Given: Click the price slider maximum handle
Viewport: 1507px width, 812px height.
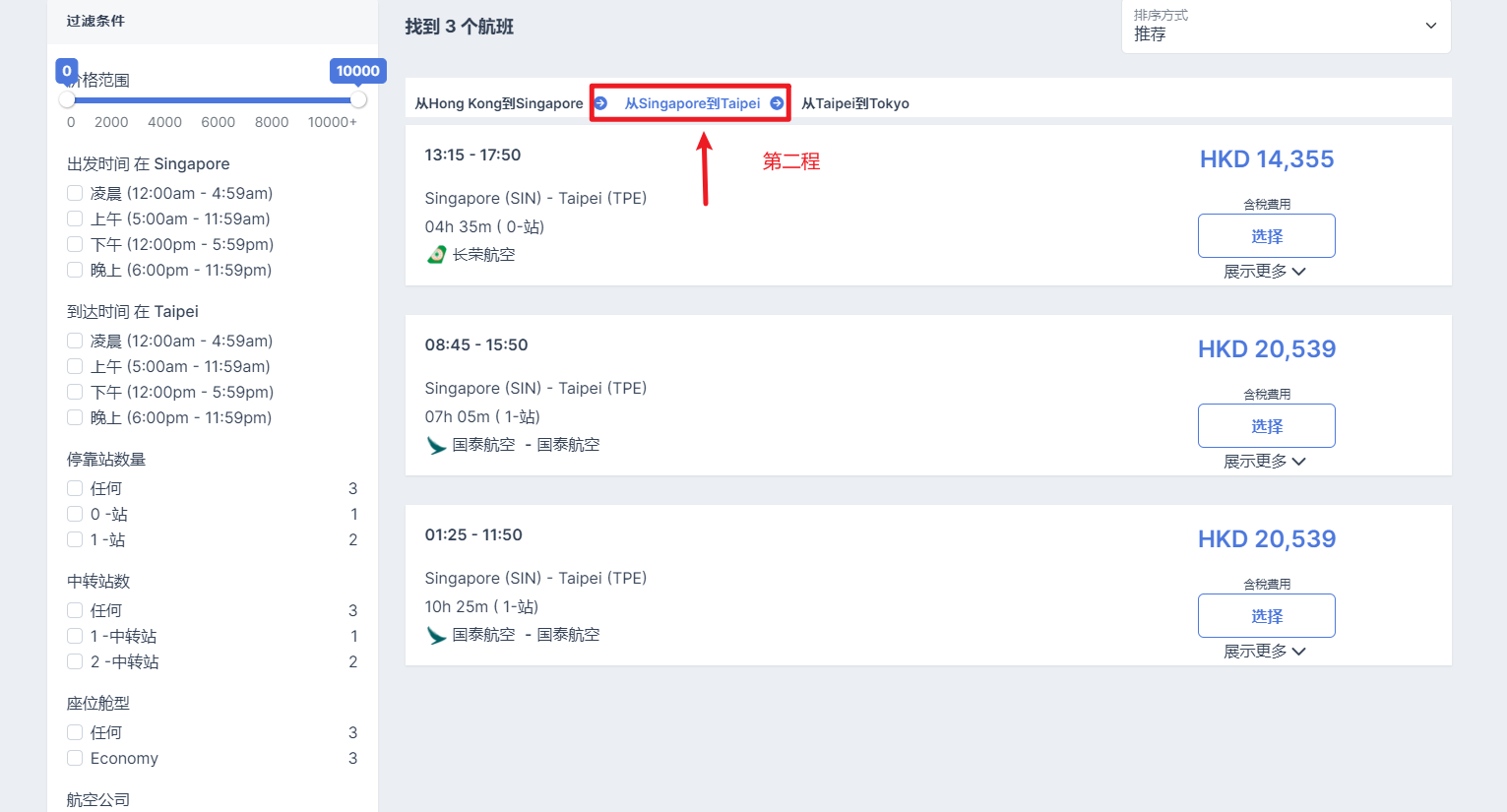Looking at the screenshot, I should point(358,99).
